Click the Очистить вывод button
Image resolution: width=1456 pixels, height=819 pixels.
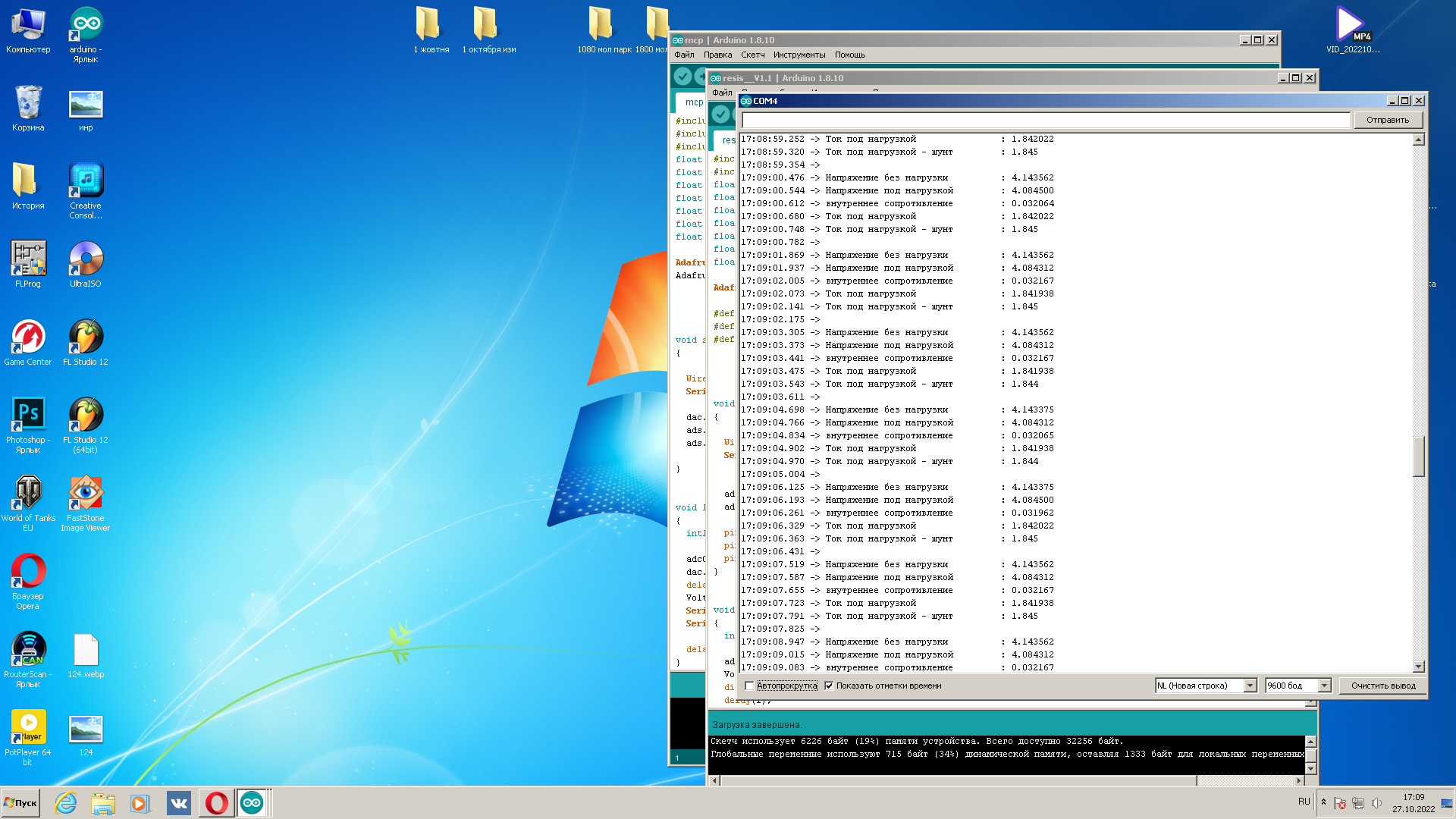[x=1382, y=686]
